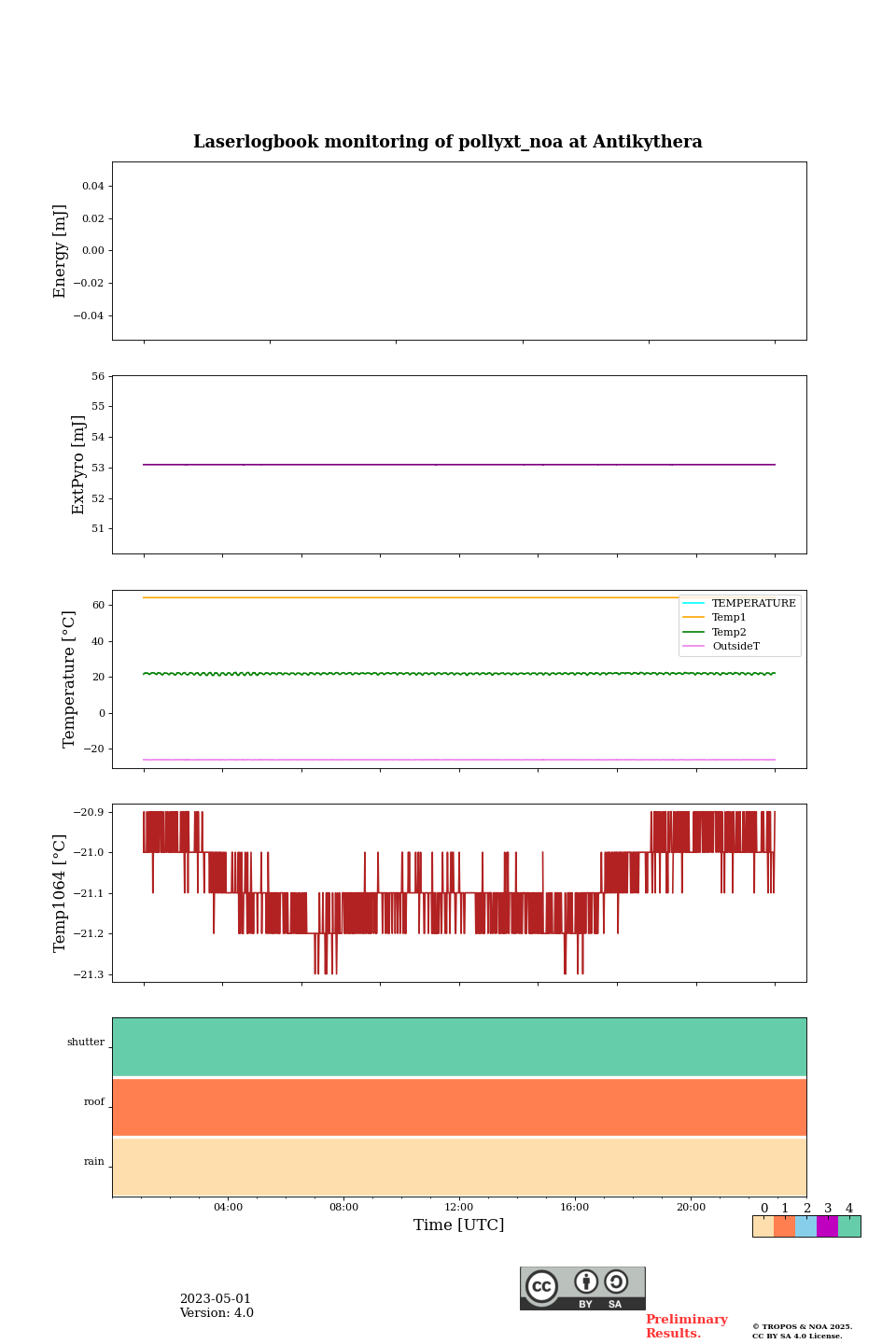The height and width of the screenshot is (1344, 896).
Task: Click the TROPOS & NOA 2025 copyright text
Action: (803, 1326)
